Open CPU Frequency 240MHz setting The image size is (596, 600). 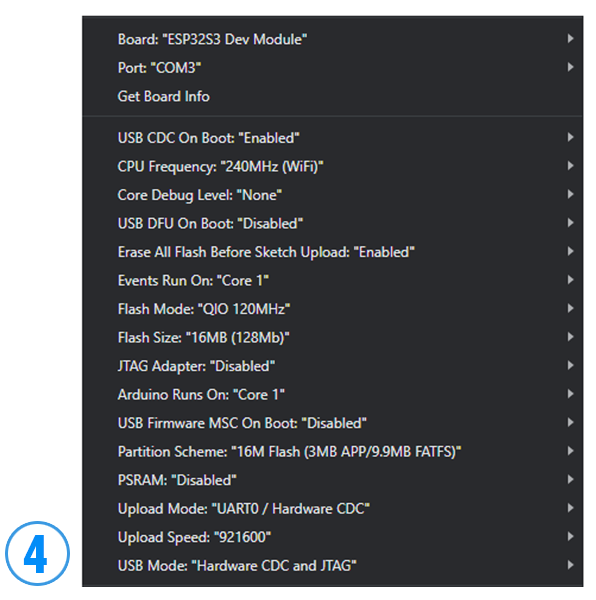coord(332,166)
